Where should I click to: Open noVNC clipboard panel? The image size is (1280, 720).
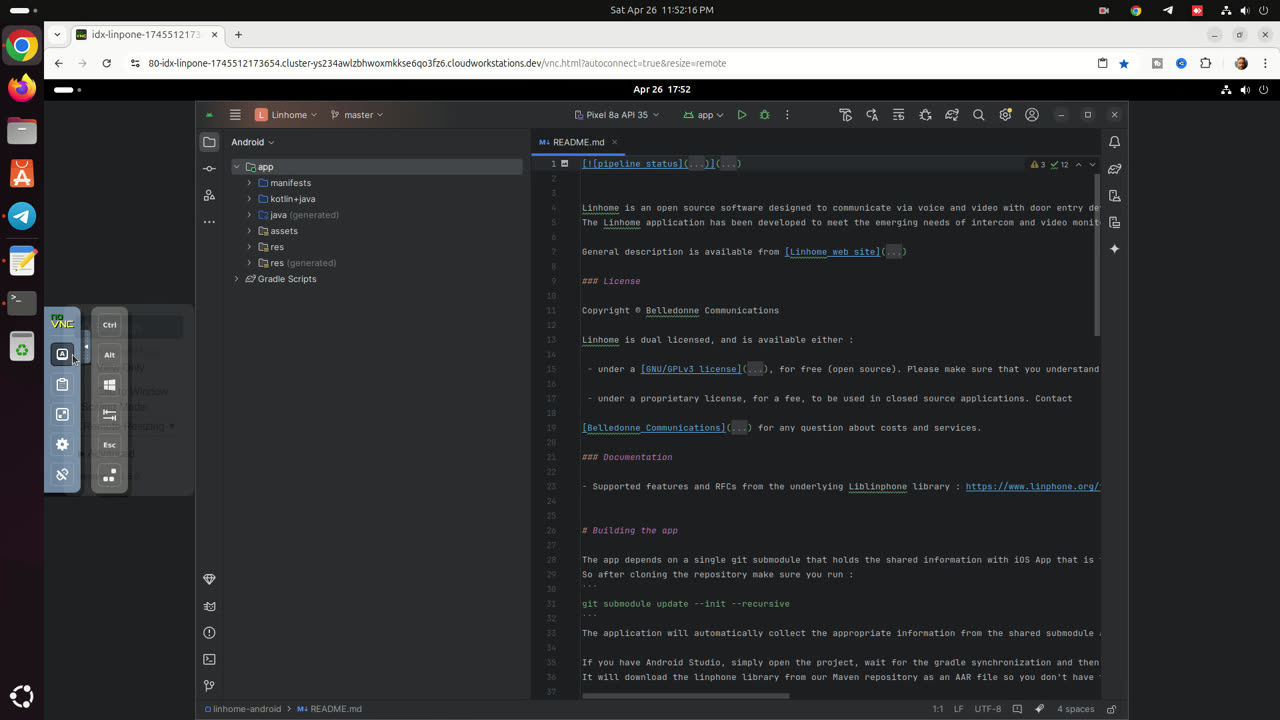[x=62, y=384]
